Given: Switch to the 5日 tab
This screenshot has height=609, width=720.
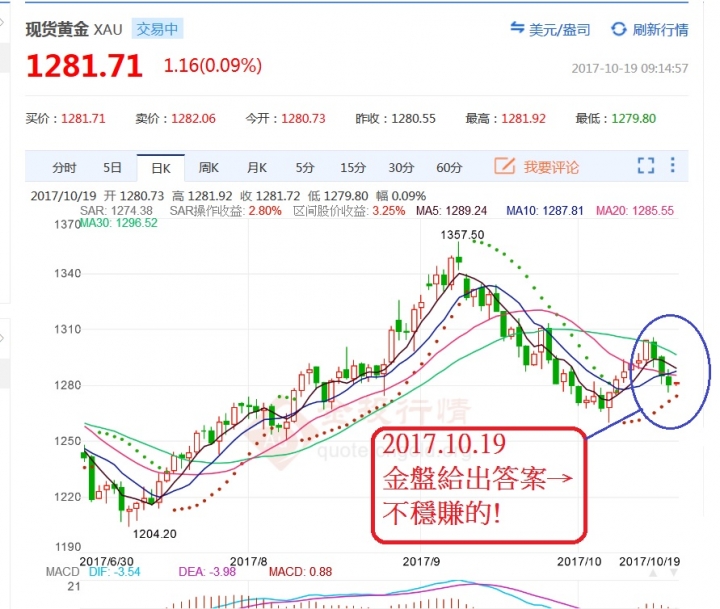Looking at the screenshot, I should tap(112, 168).
